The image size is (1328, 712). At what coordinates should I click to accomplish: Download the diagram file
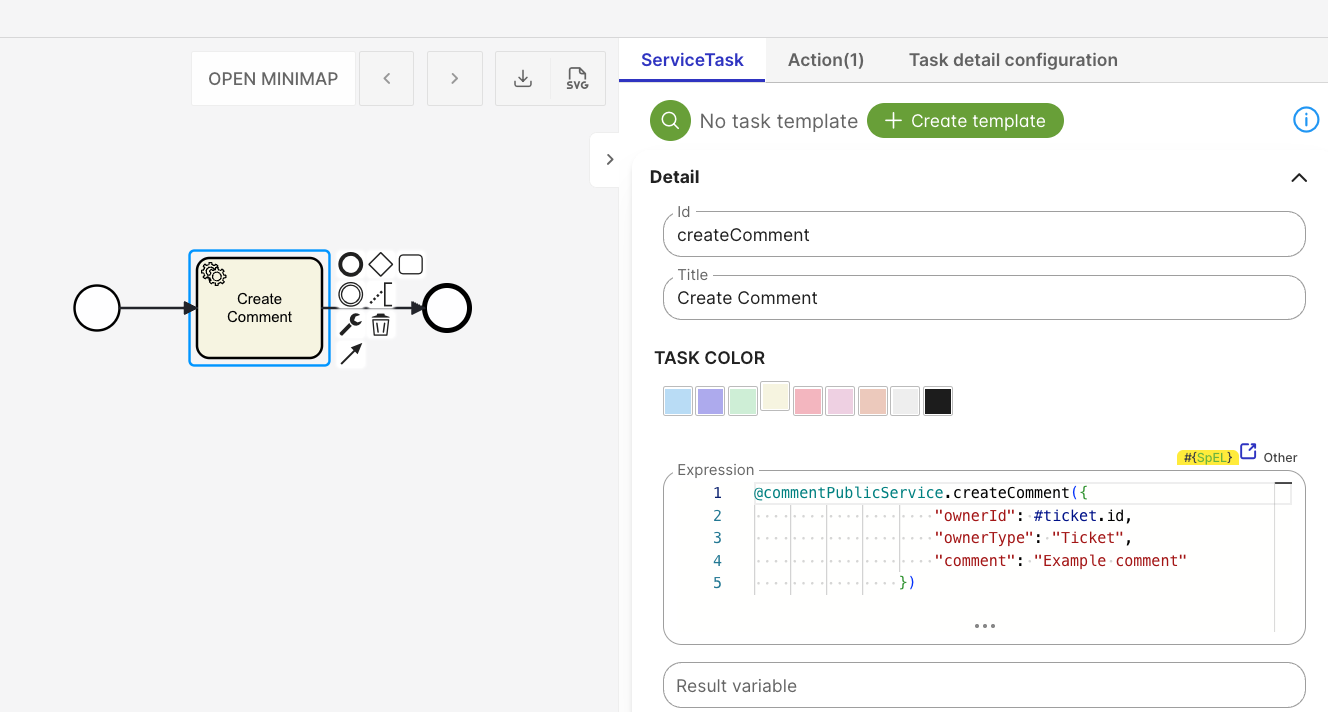[522, 79]
